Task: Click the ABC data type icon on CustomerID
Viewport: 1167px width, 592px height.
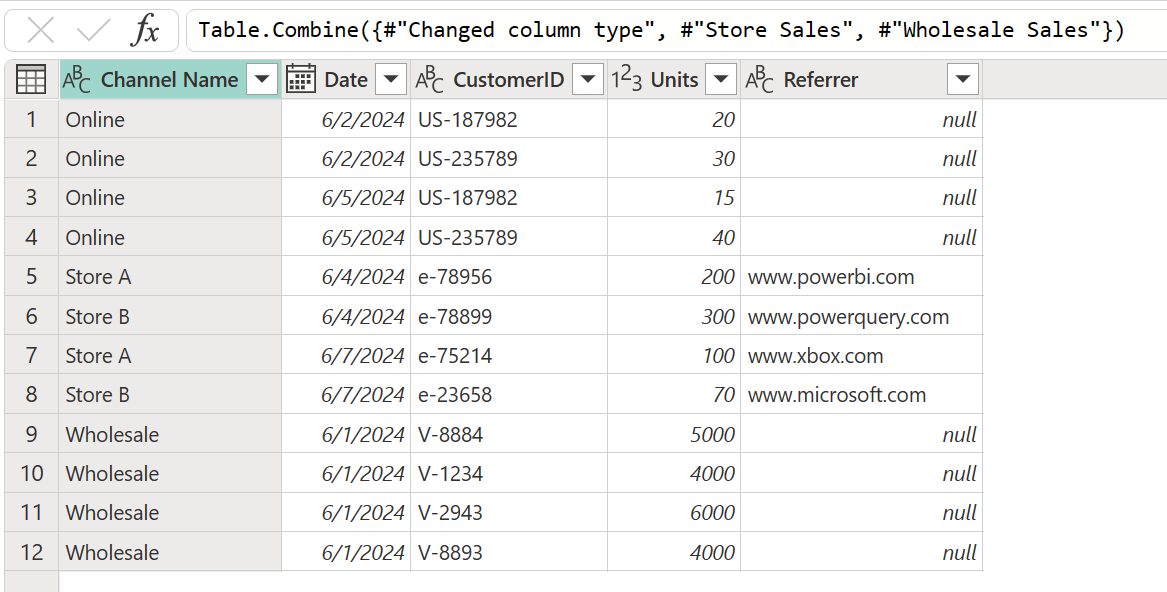Action: pos(432,79)
